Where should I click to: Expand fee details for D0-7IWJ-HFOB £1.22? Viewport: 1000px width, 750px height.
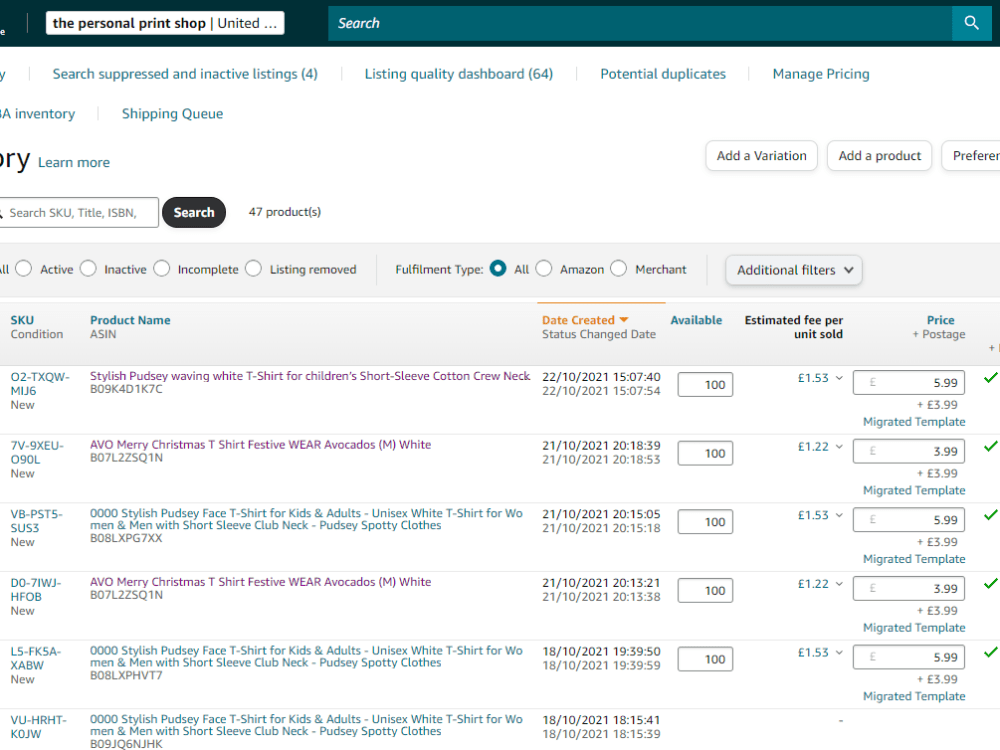point(839,584)
